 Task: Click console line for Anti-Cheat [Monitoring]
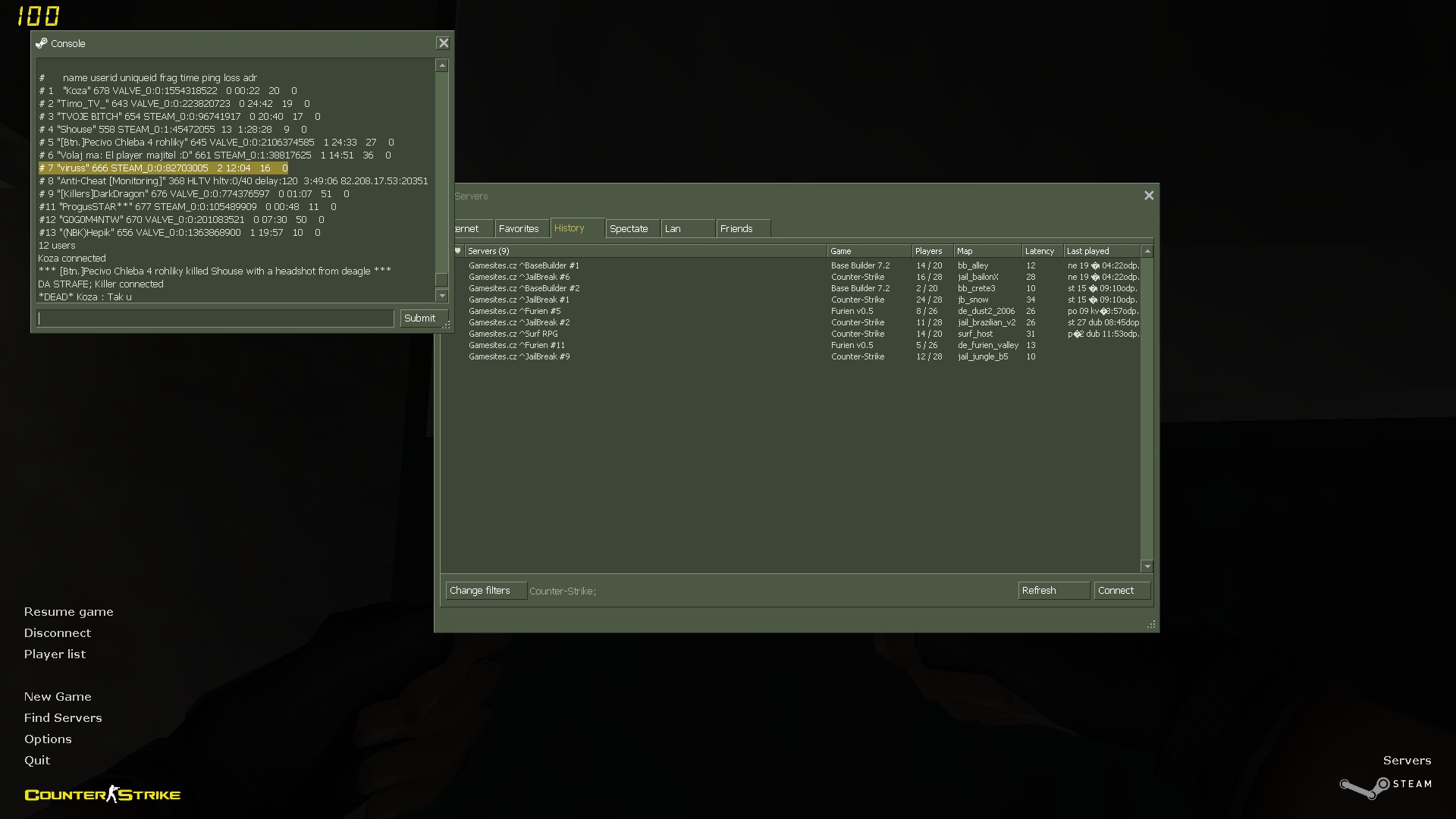[234, 181]
